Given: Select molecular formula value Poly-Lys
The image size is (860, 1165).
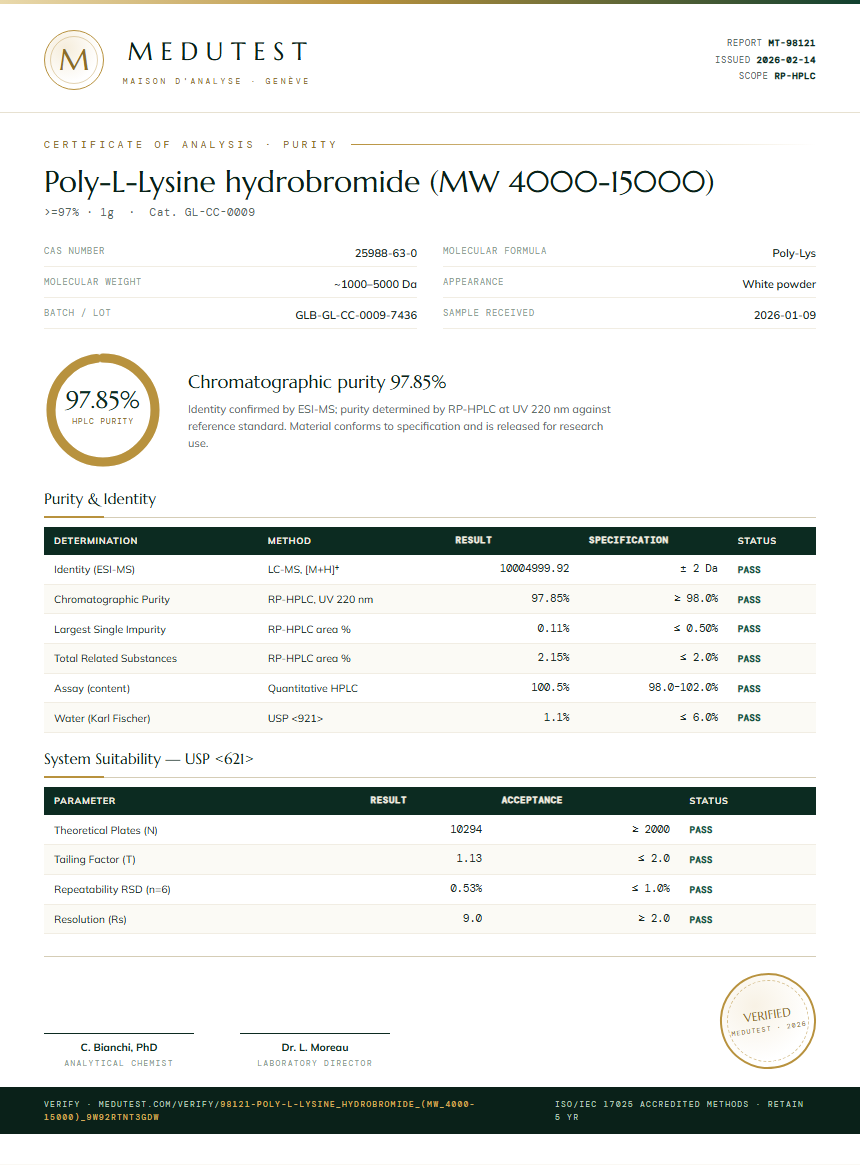Looking at the screenshot, I should [x=794, y=253].
